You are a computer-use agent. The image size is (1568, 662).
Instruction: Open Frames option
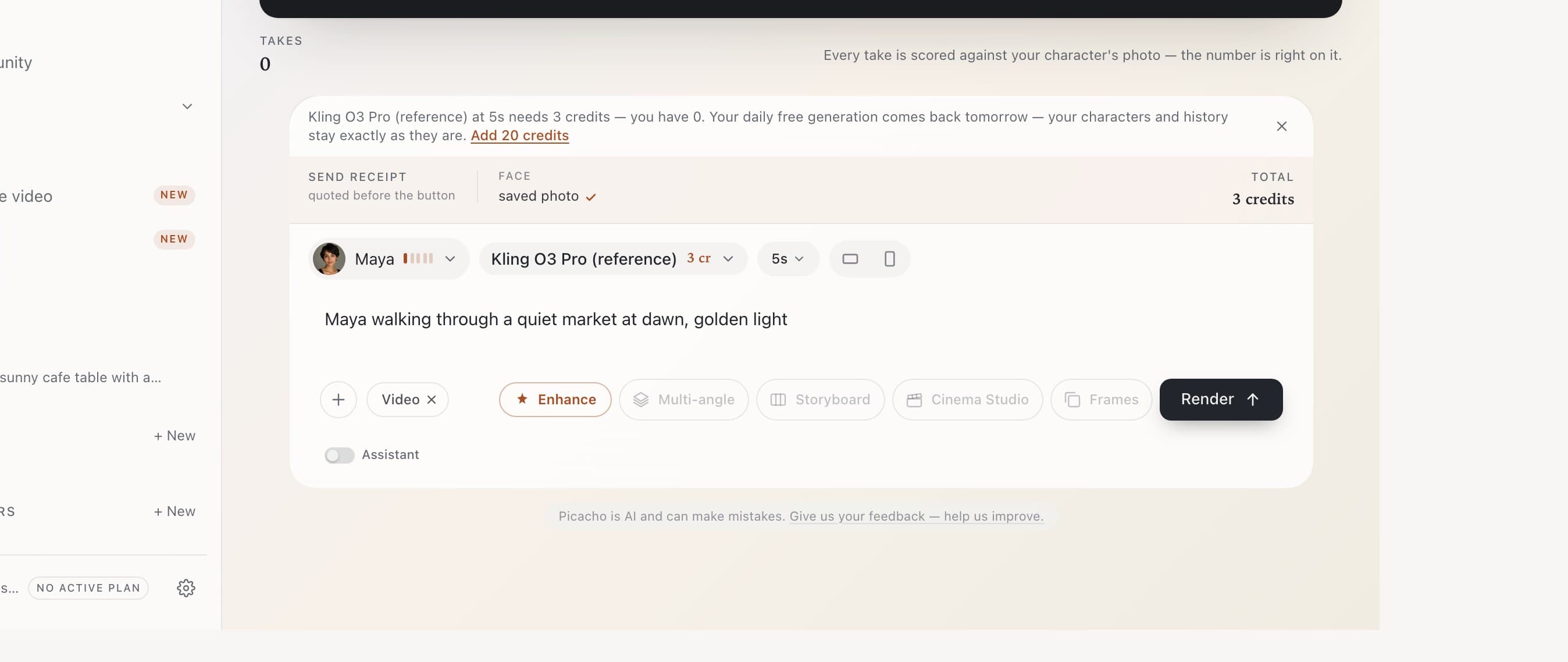pos(1101,400)
